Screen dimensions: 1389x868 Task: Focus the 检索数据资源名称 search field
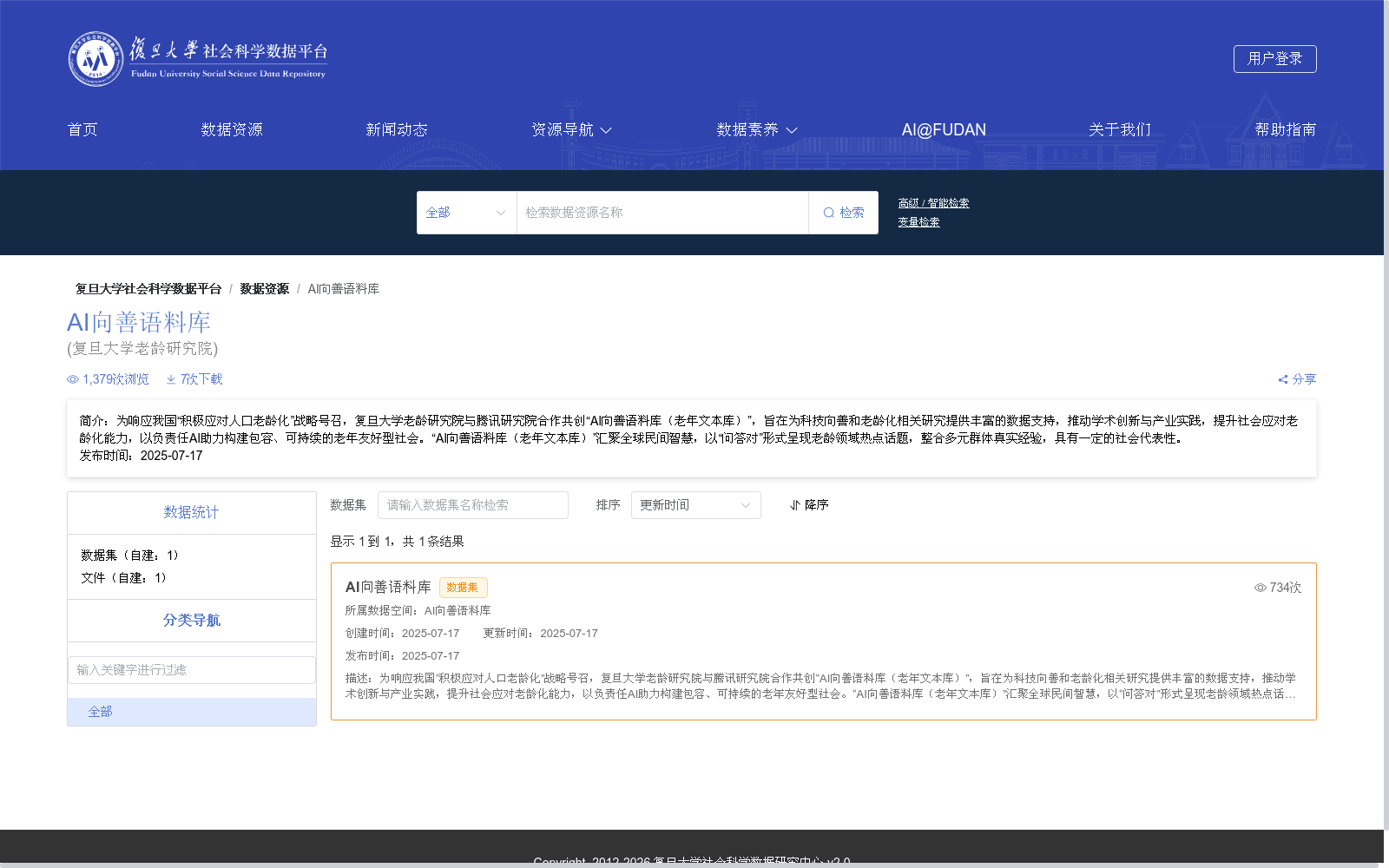(x=662, y=213)
